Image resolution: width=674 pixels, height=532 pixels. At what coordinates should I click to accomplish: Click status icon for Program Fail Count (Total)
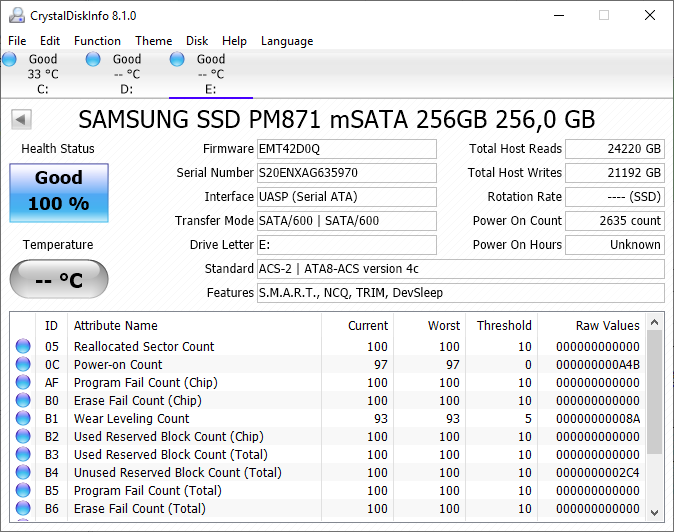(23, 491)
